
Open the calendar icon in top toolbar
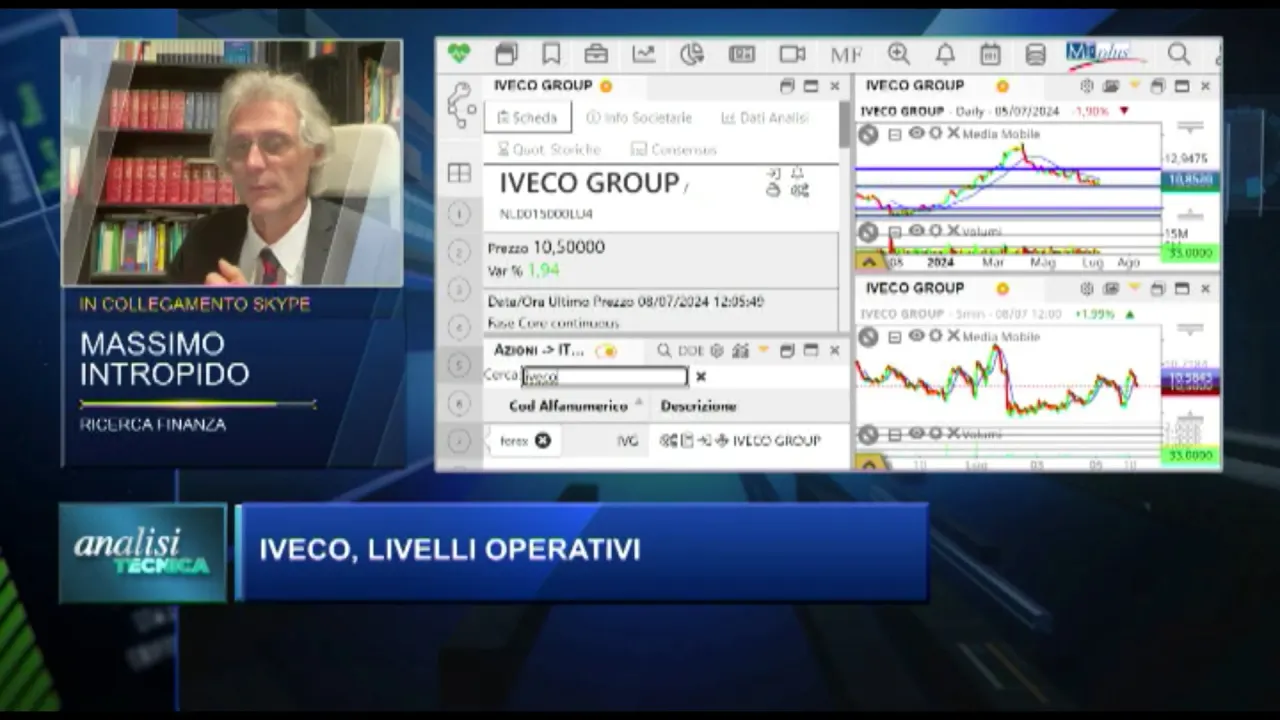(x=990, y=54)
